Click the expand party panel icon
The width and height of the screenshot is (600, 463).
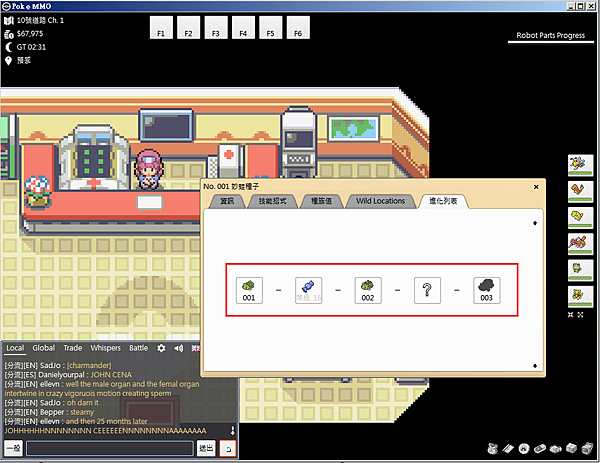pyautogui.click(x=580, y=315)
